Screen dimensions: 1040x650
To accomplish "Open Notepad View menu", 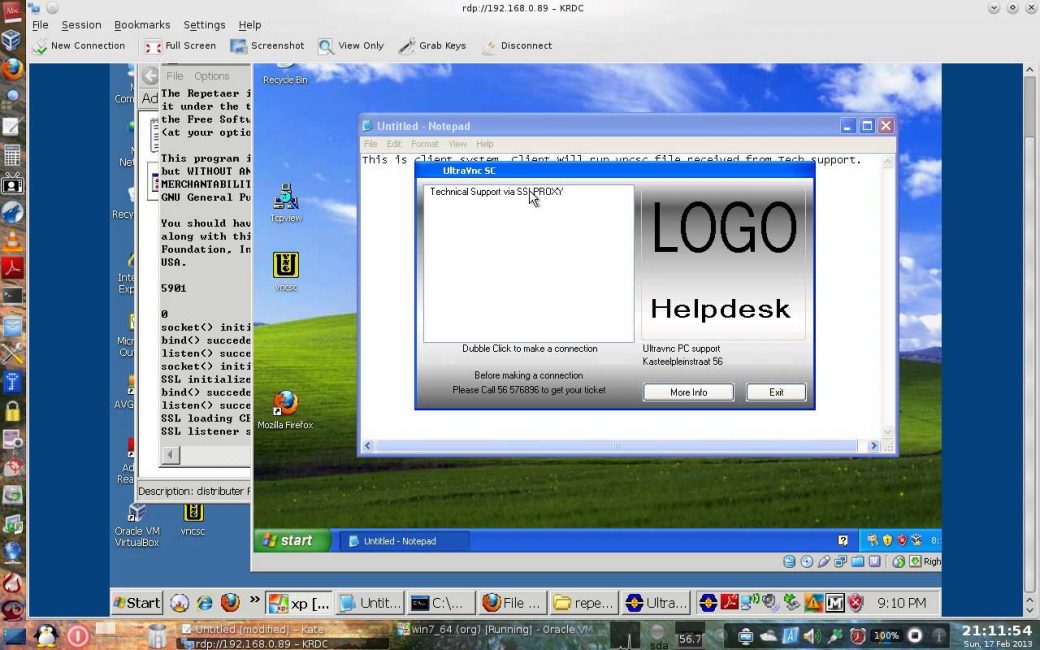I will (x=457, y=144).
